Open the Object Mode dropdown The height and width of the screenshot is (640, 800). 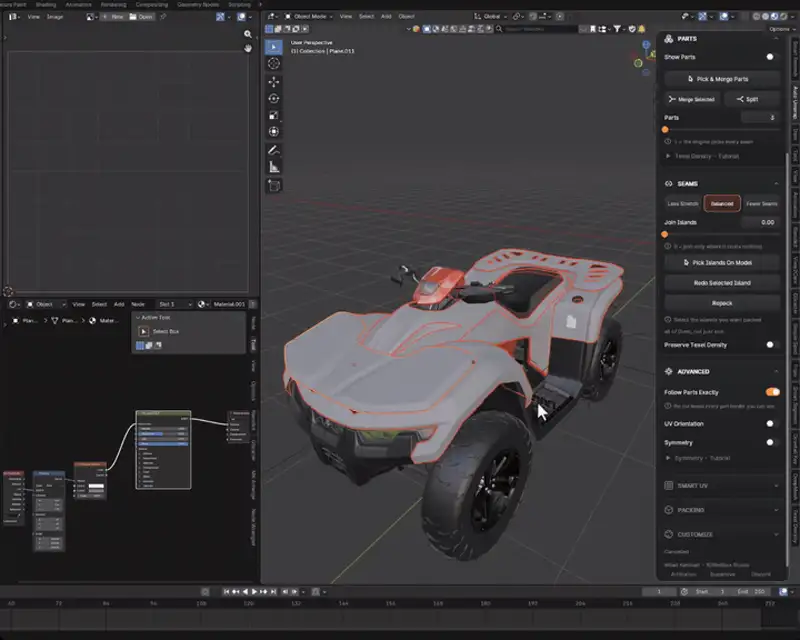(x=309, y=16)
